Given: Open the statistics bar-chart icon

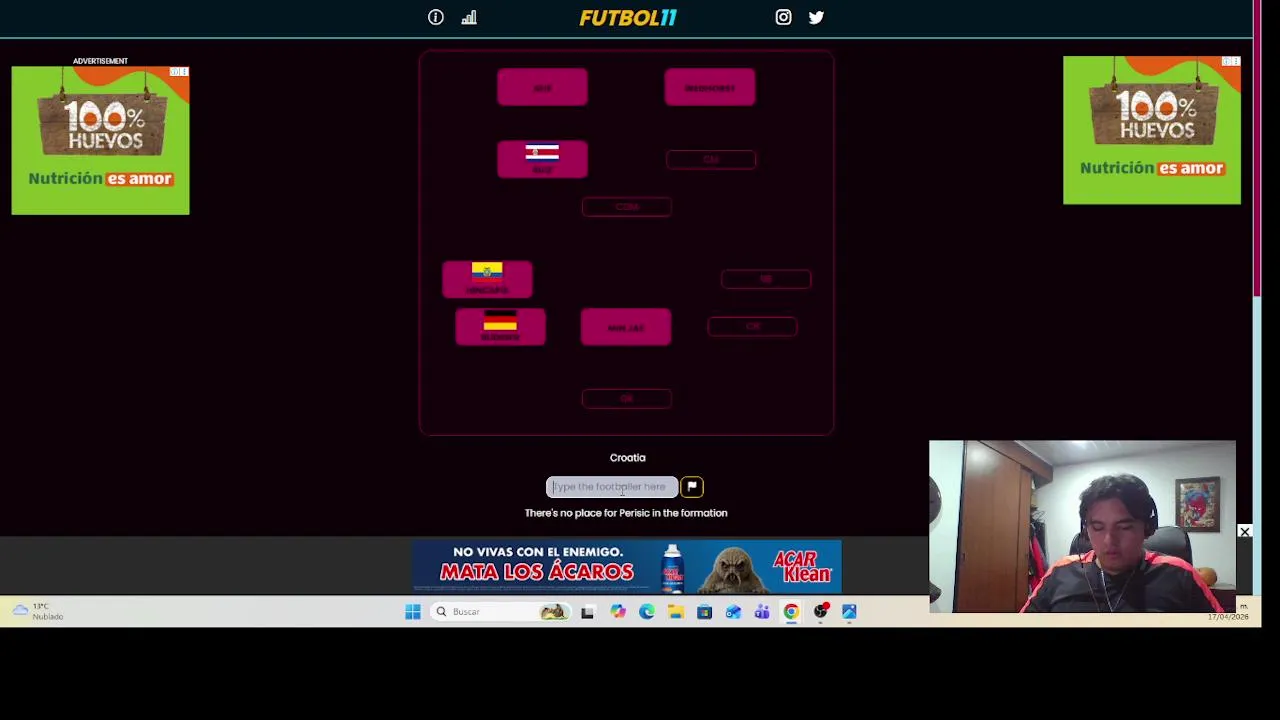Looking at the screenshot, I should [469, 17].
